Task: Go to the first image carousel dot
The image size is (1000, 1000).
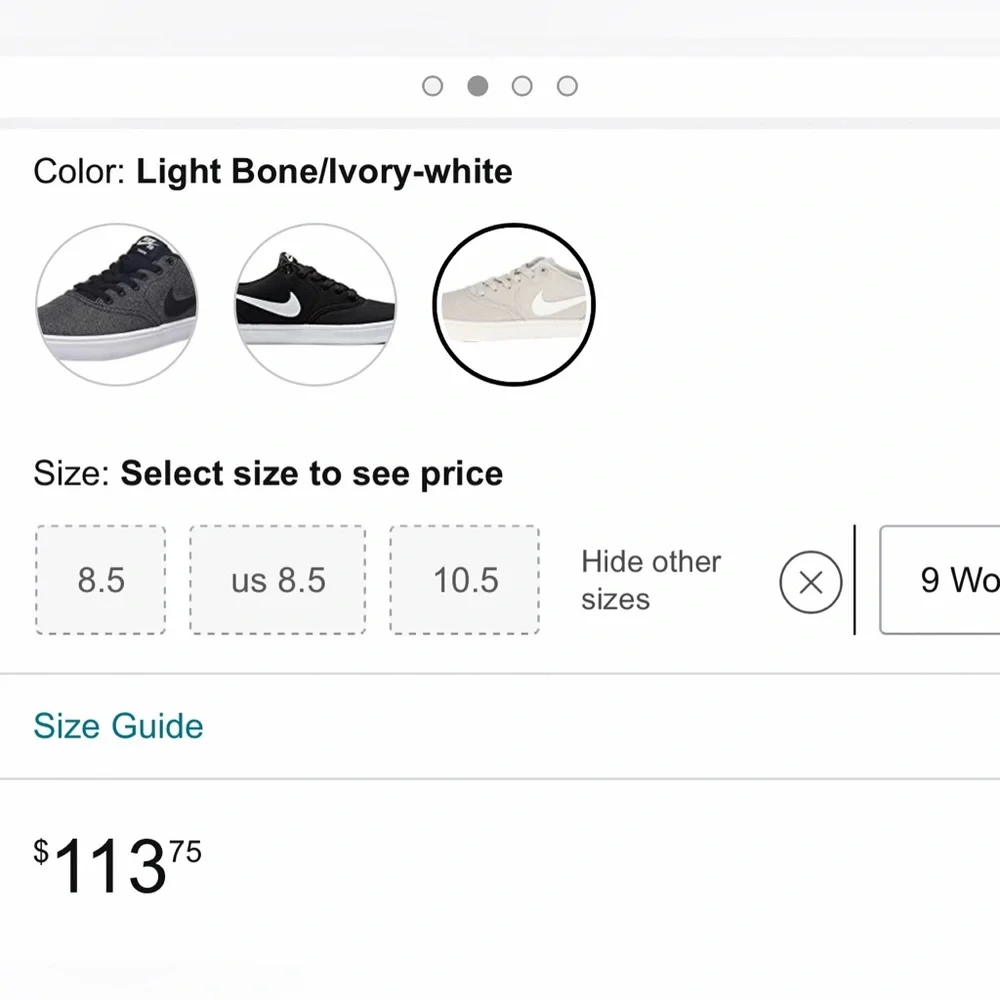Action: tap(432, 86)
